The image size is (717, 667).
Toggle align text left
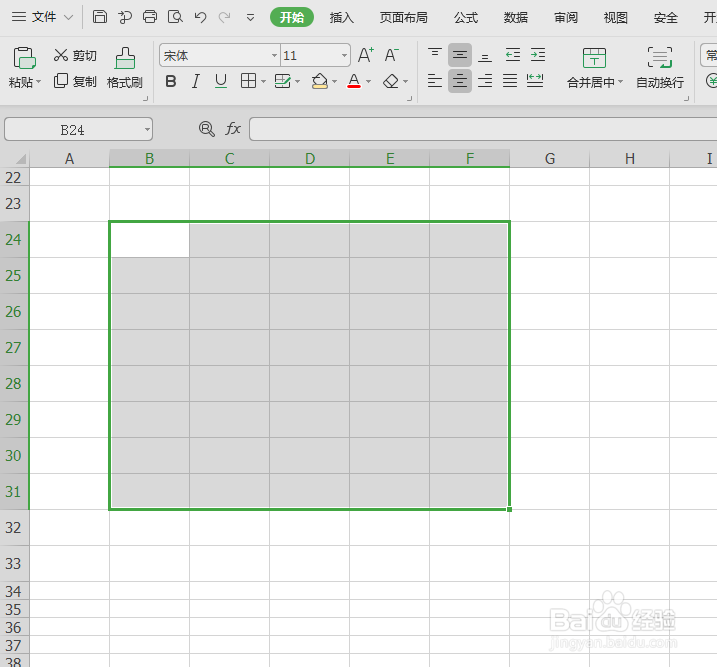coord(434,81)
